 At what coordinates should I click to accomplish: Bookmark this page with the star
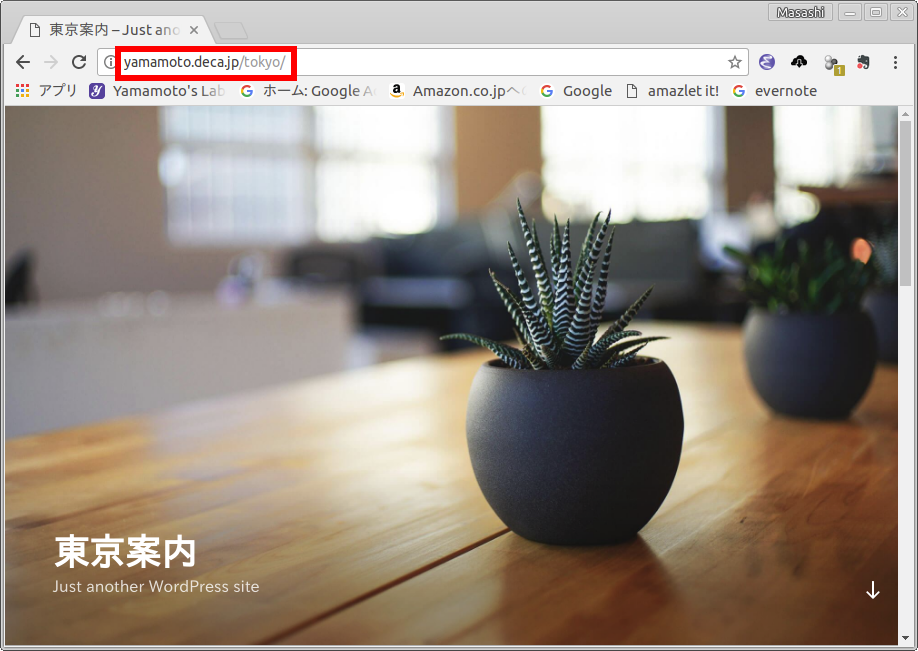click(x=735, y=62)
